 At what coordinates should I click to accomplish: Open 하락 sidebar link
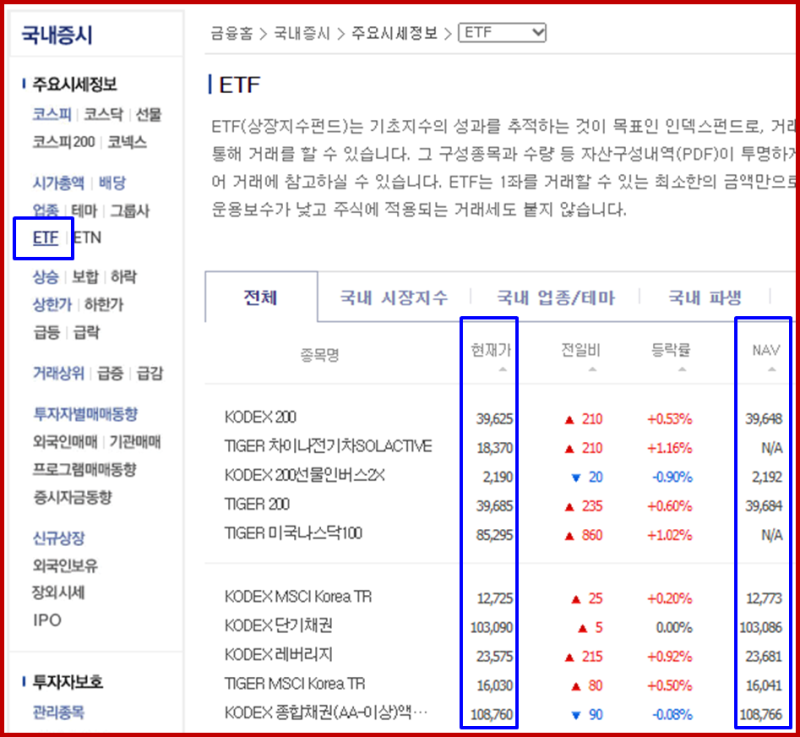pyautogui.click(x=123, y=277)
